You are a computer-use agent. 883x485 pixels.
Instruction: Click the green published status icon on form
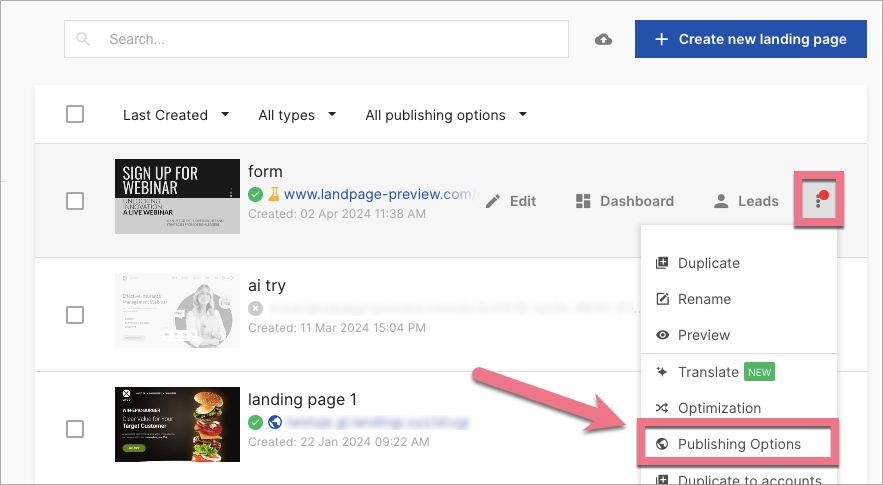click(x=256, y=194)
